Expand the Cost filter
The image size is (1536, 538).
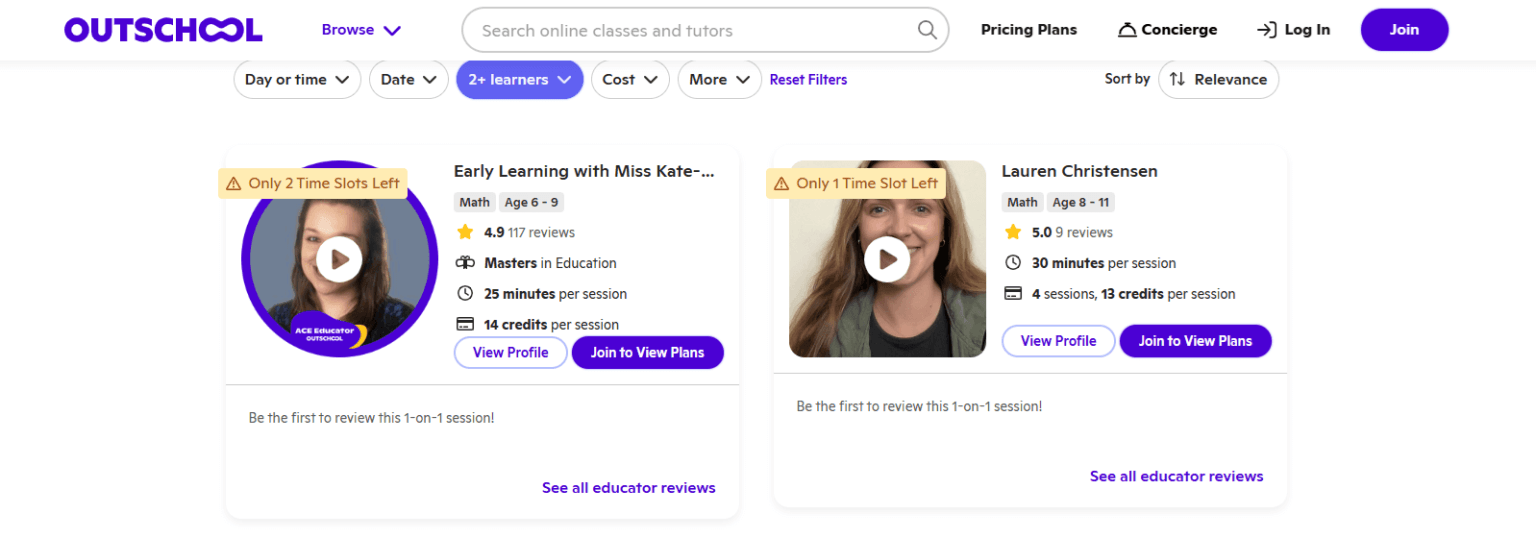tap(630, 80)
